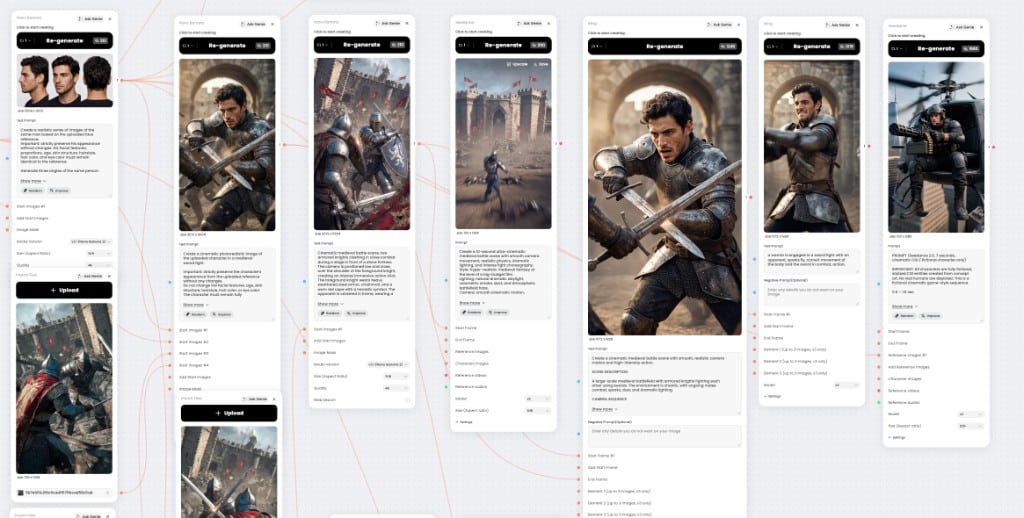Click the output connector dot of the large Kling node
Screen dimensions: 1024x518
[x=750, y=197]
